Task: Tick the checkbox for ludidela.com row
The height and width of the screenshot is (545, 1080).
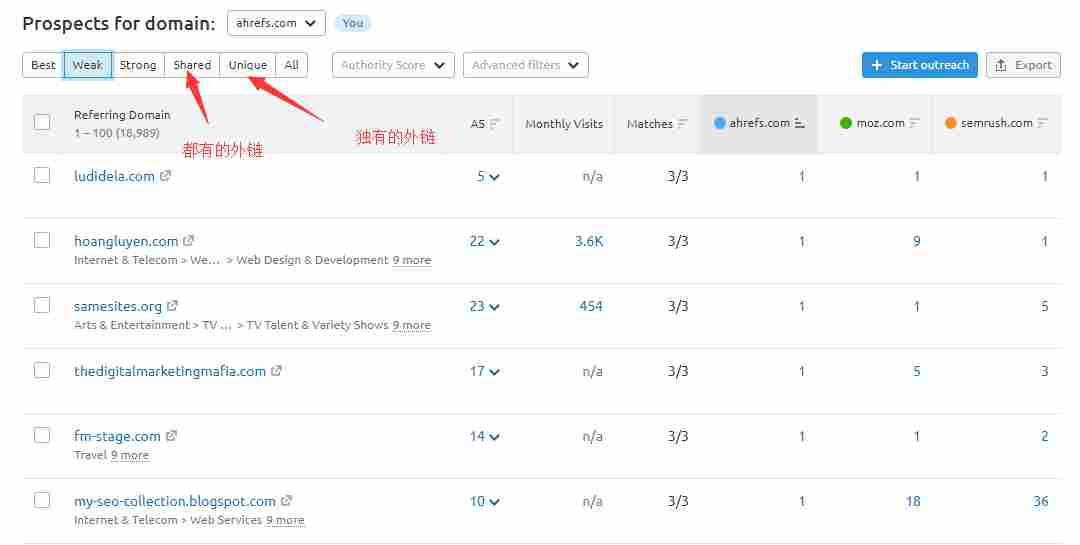Action: pos(42,175)
